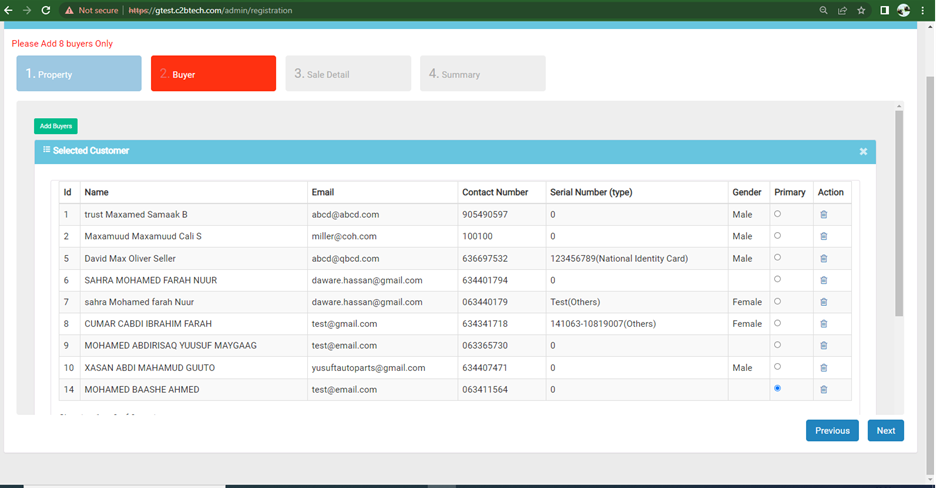
Task: Open the Not secure site warning
Action: [x=92, y=10]
